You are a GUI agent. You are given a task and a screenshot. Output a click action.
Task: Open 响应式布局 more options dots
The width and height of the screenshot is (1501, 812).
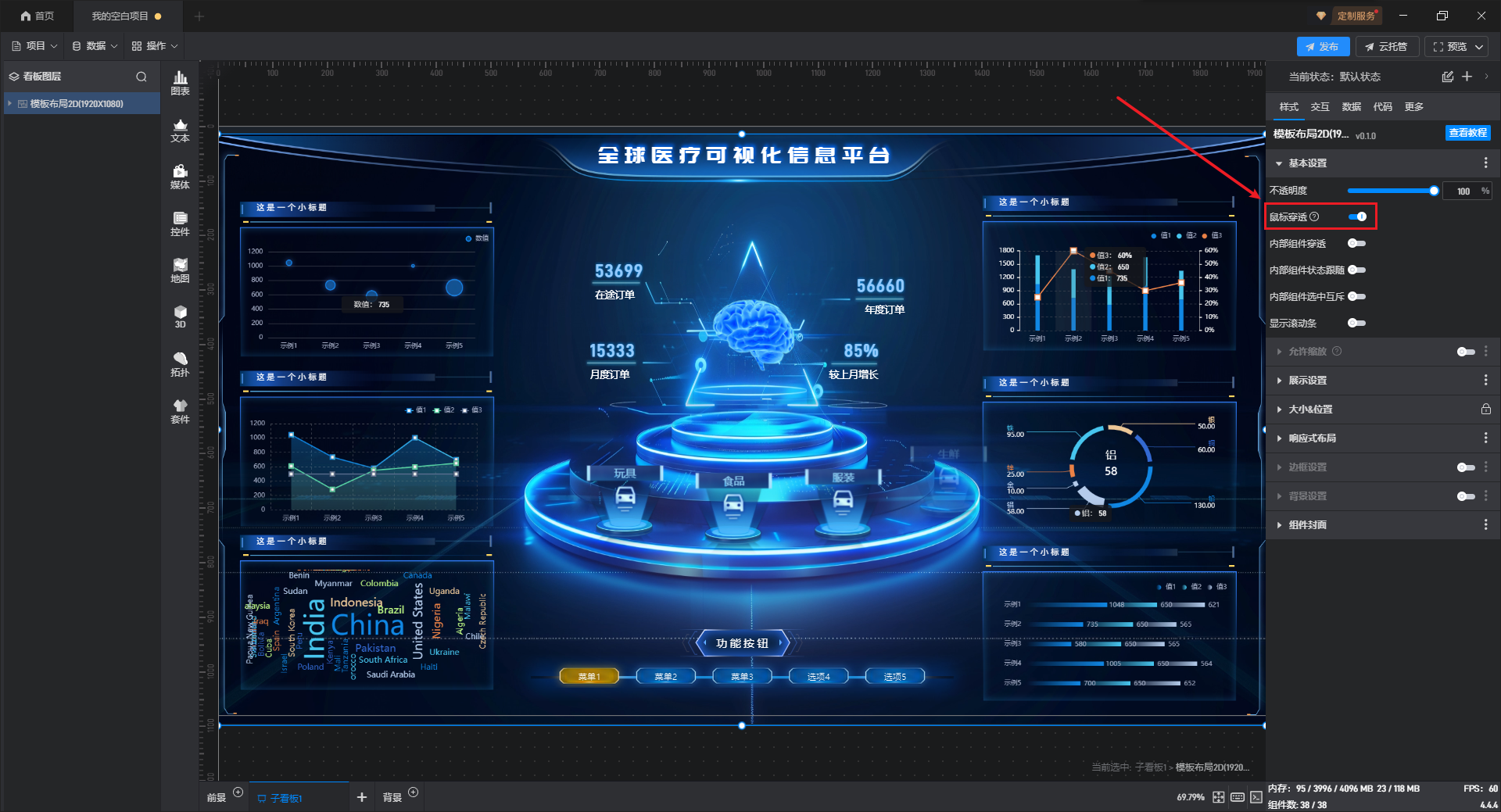(x=1485, y=438)
